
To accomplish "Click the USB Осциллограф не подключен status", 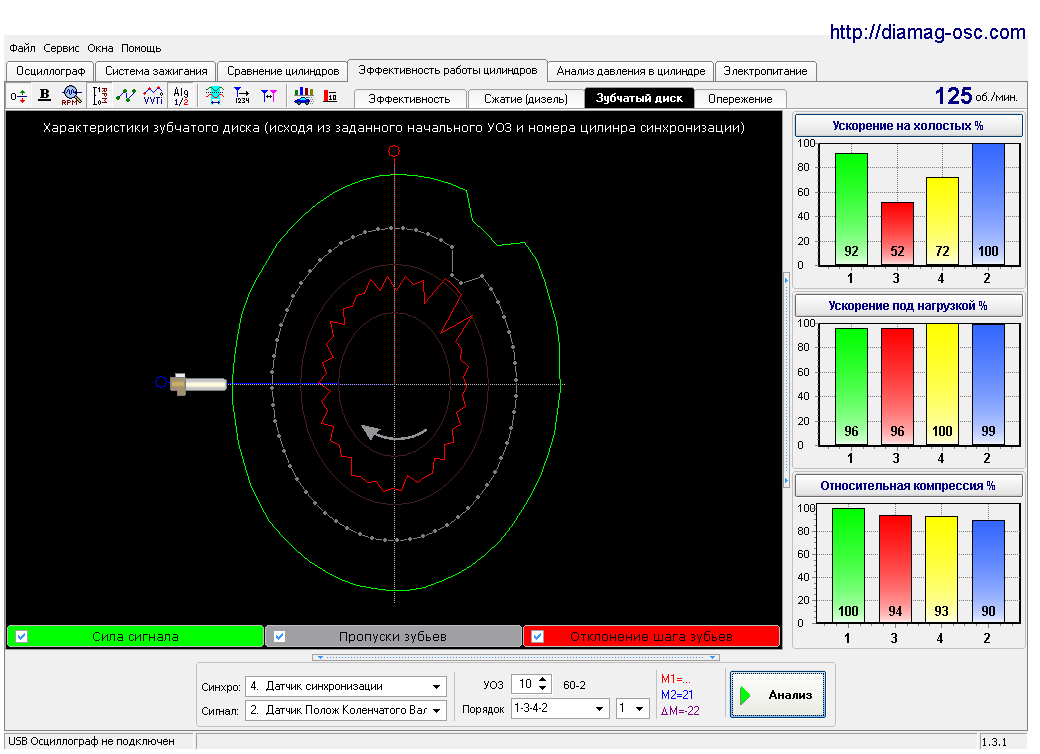I will point(92,741).
